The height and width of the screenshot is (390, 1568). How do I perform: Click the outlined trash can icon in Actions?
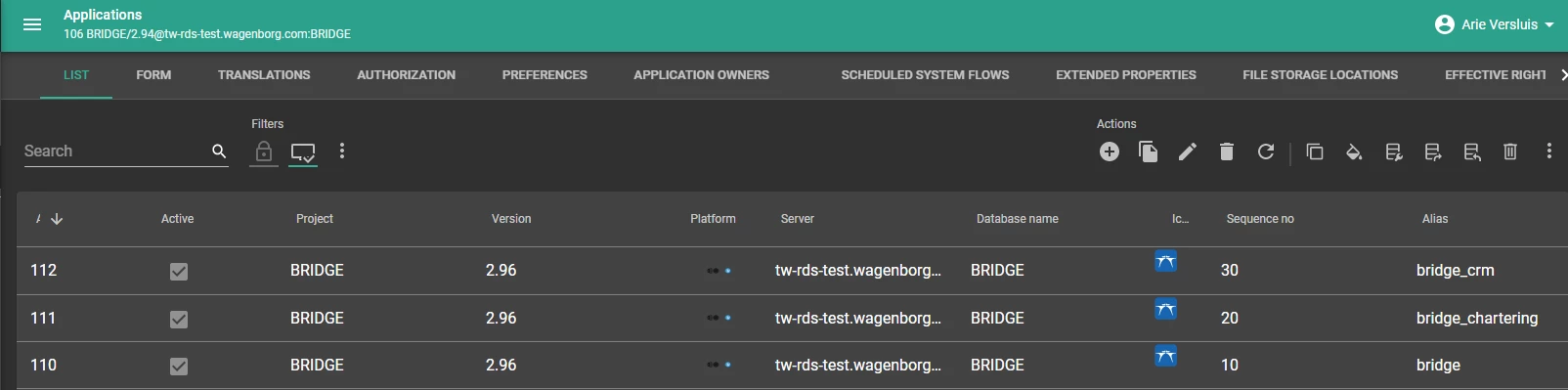(1510, 152)
